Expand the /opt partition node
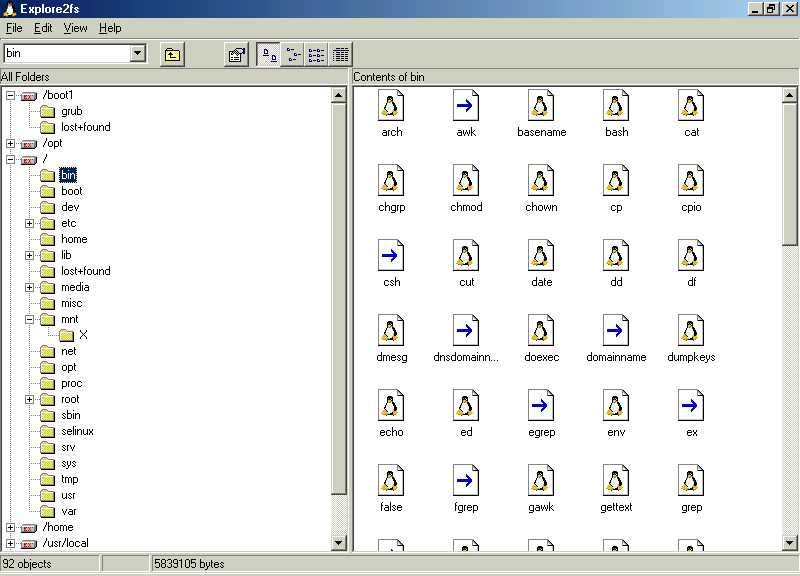Viewport: 800px width, 576px height. pos(10,143)
